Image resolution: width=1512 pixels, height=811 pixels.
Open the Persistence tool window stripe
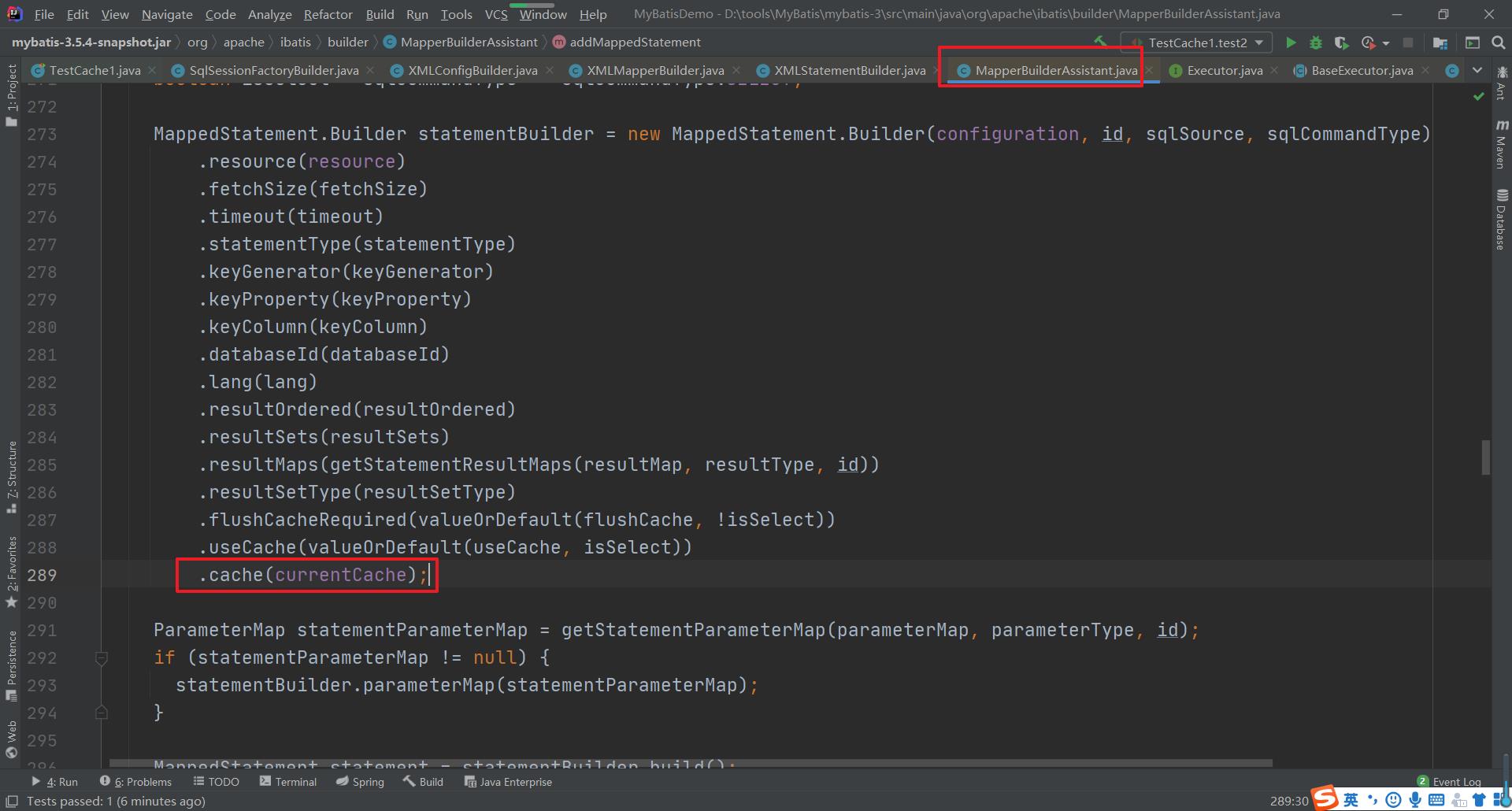11,665
